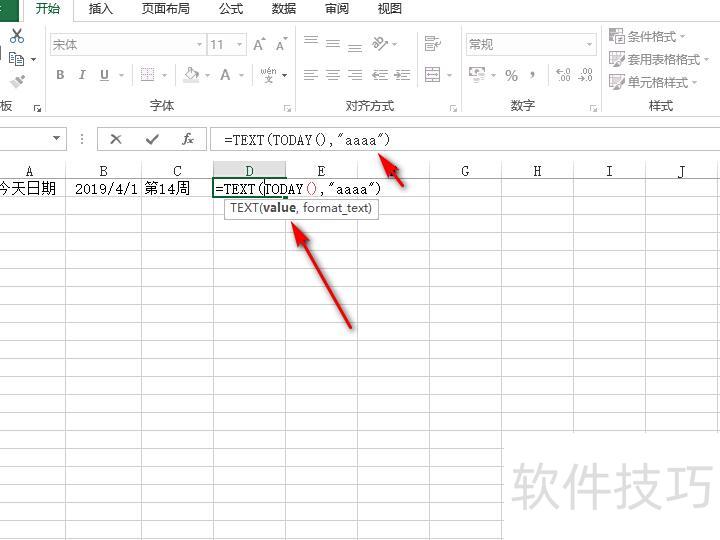Open Font group dialog launcher

point(287,108)
